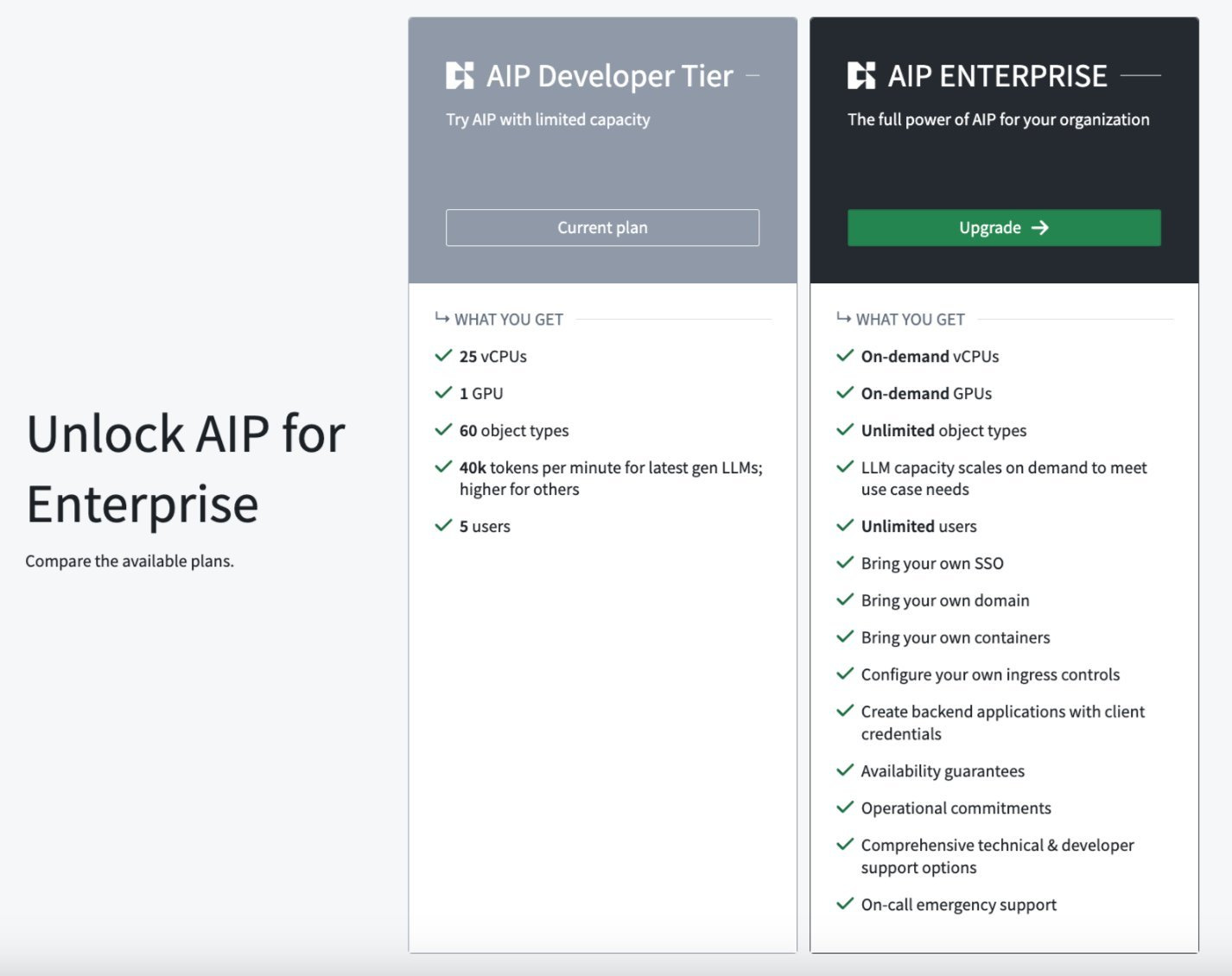
Task: Click the checkmark beside 60 object types
Action: (x=443, y=430)
